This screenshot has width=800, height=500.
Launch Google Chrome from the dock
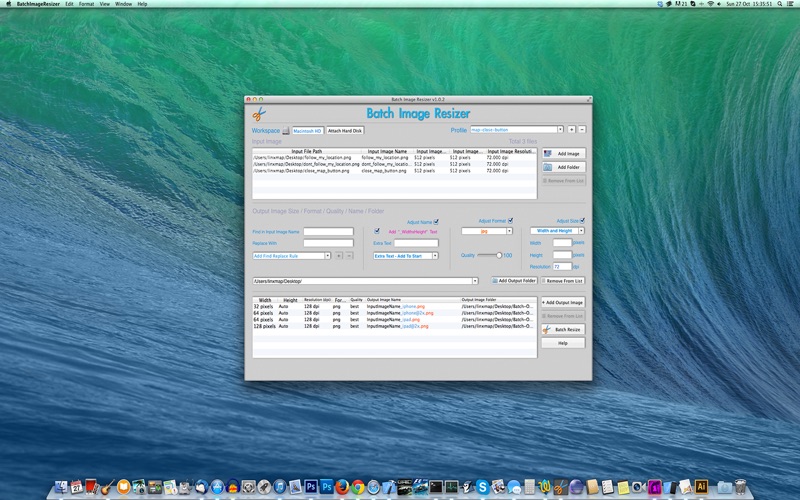coord(357,487)
